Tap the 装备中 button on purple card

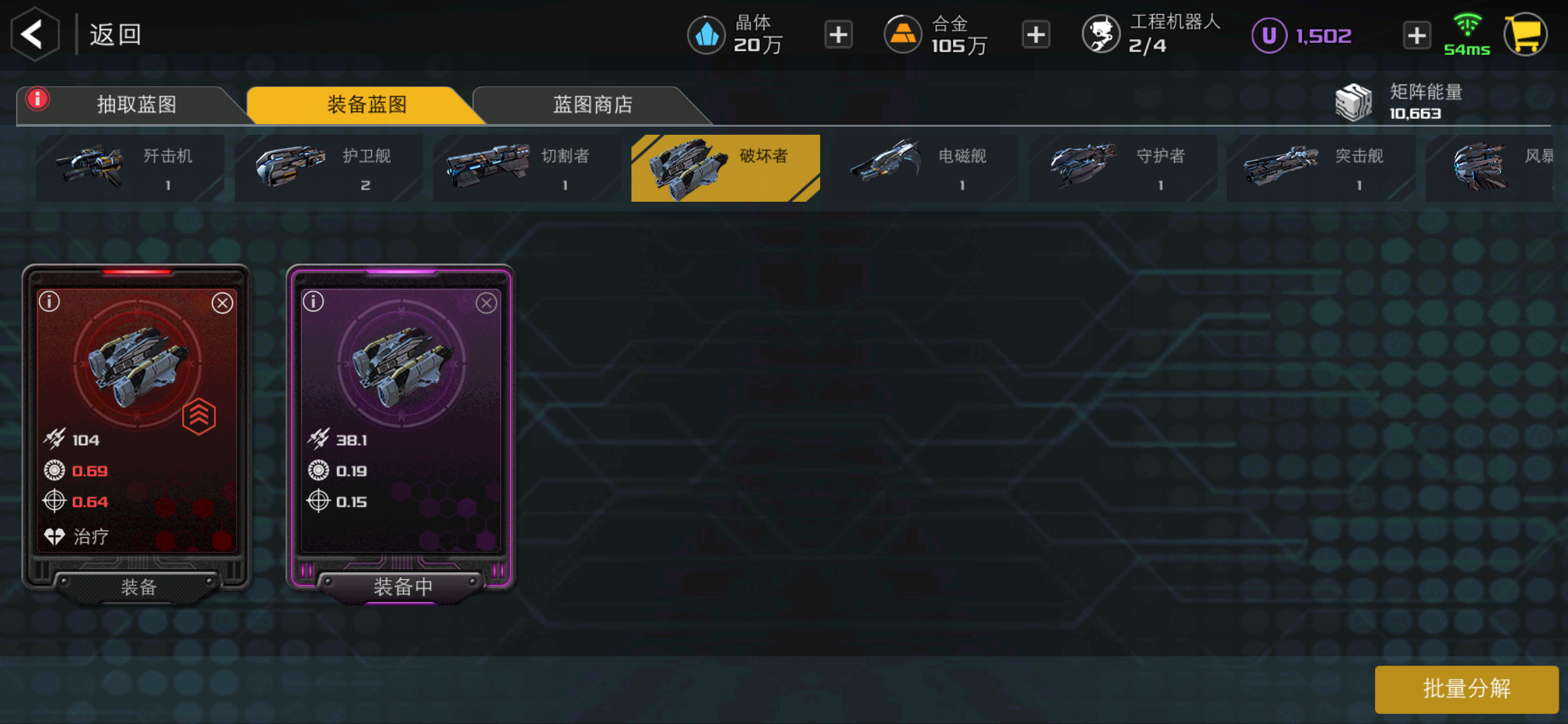point(402,587)
